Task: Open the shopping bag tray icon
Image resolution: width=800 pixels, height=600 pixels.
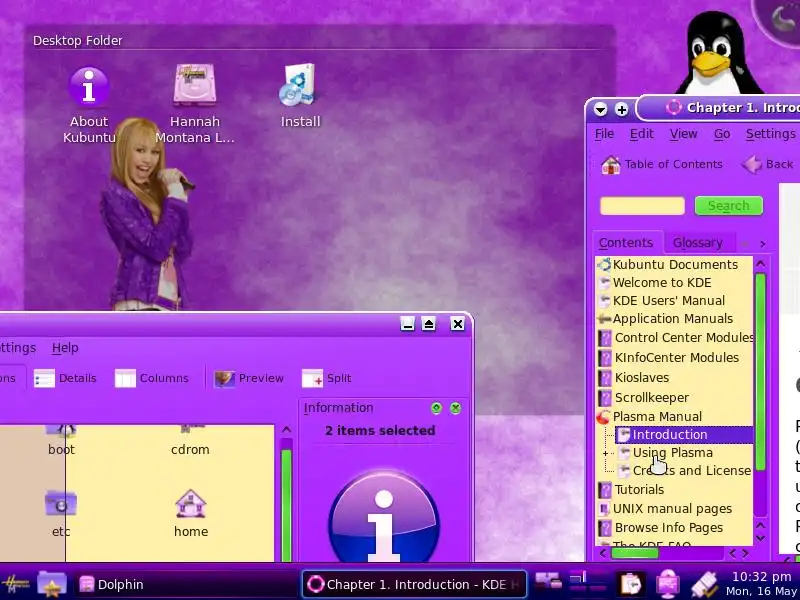Action: 667,584
